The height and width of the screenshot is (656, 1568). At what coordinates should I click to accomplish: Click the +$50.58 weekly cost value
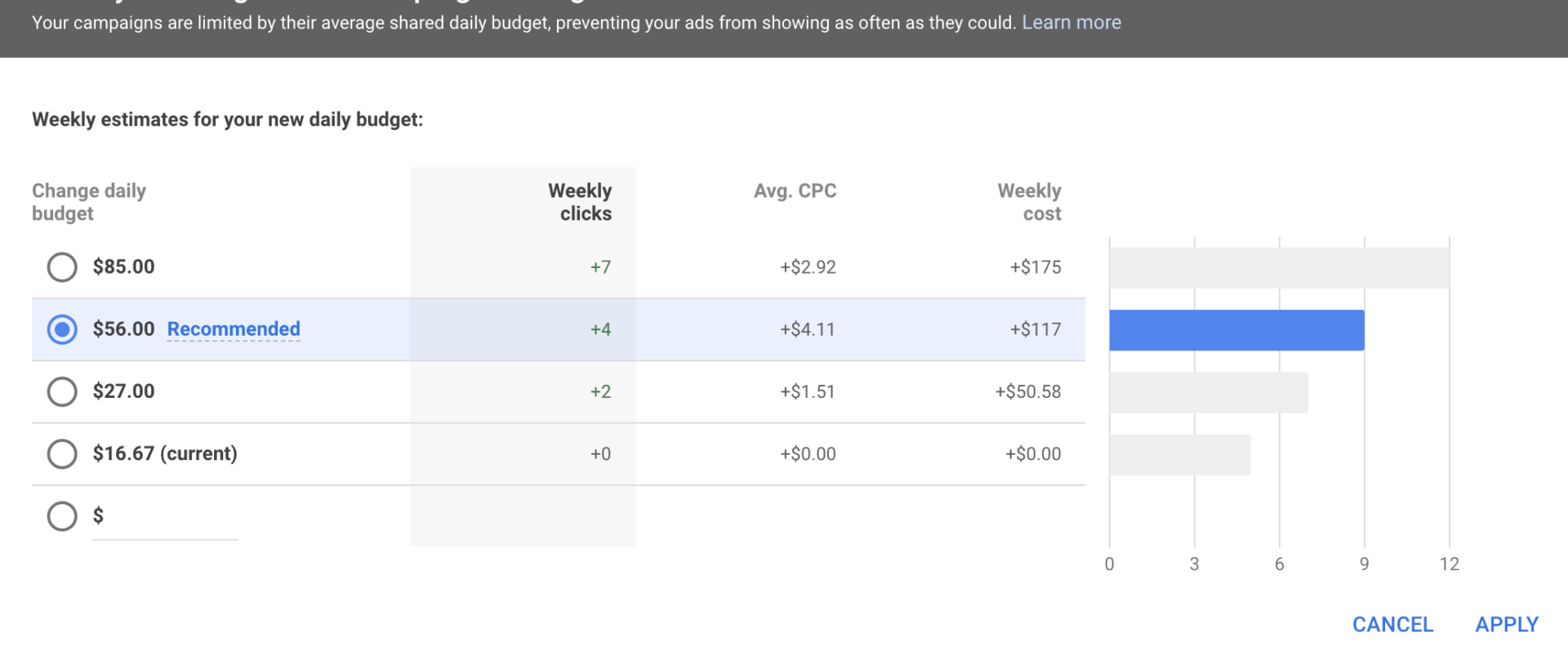pos(1028,391)
